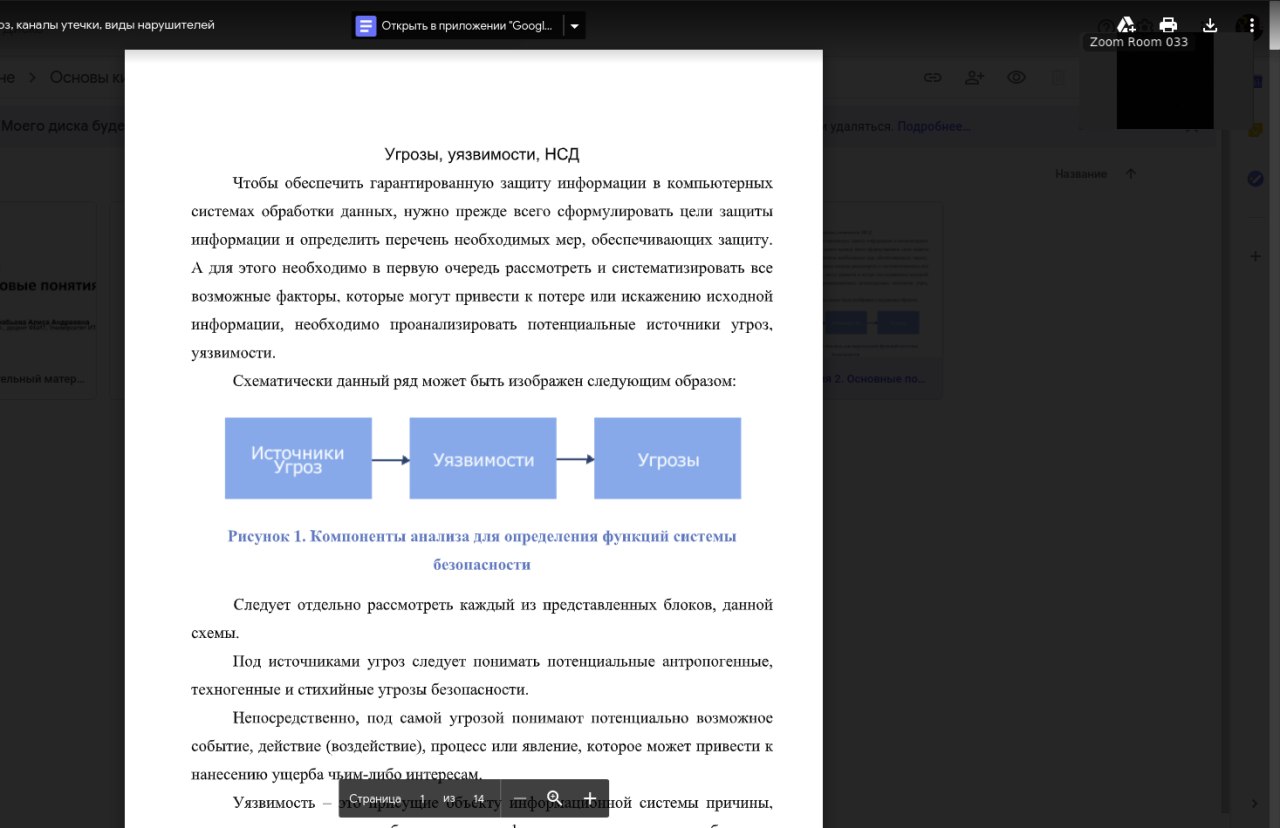Viewport: 1280px width, 828px height.
Task: Download the file using download icon
Action: [x=1210, y=25]
